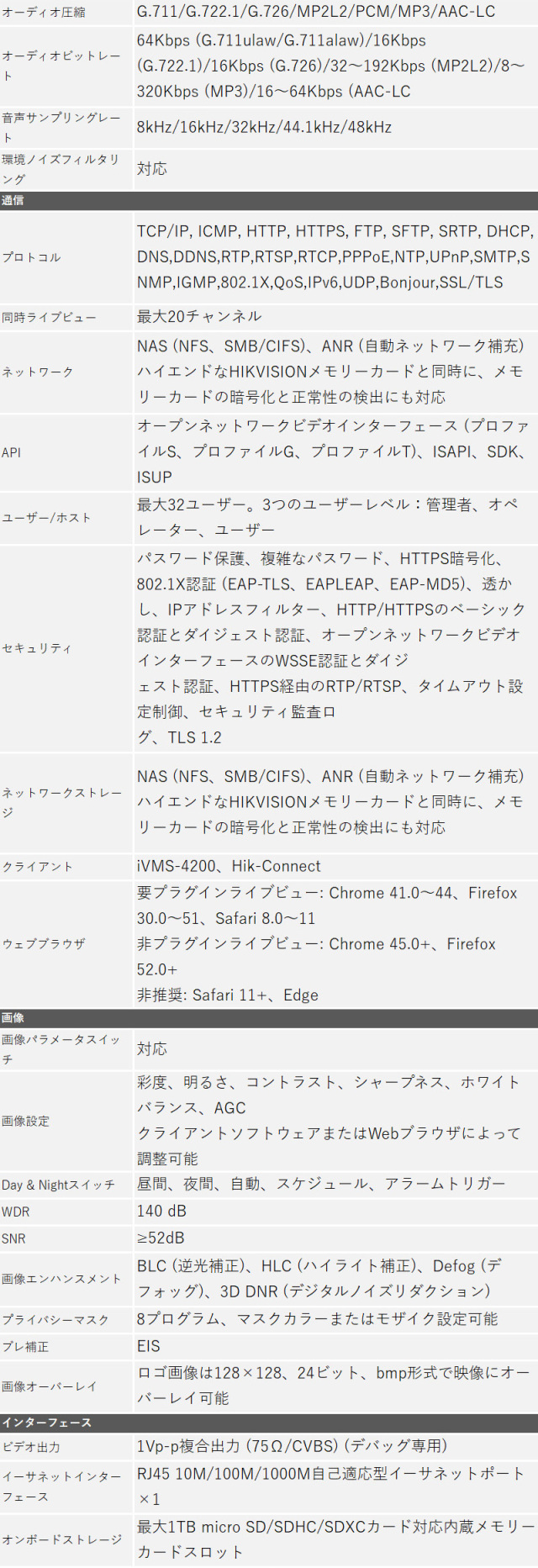Select the オーディオ圧縮 row label

pyautogui.click(x=44, y=13)
